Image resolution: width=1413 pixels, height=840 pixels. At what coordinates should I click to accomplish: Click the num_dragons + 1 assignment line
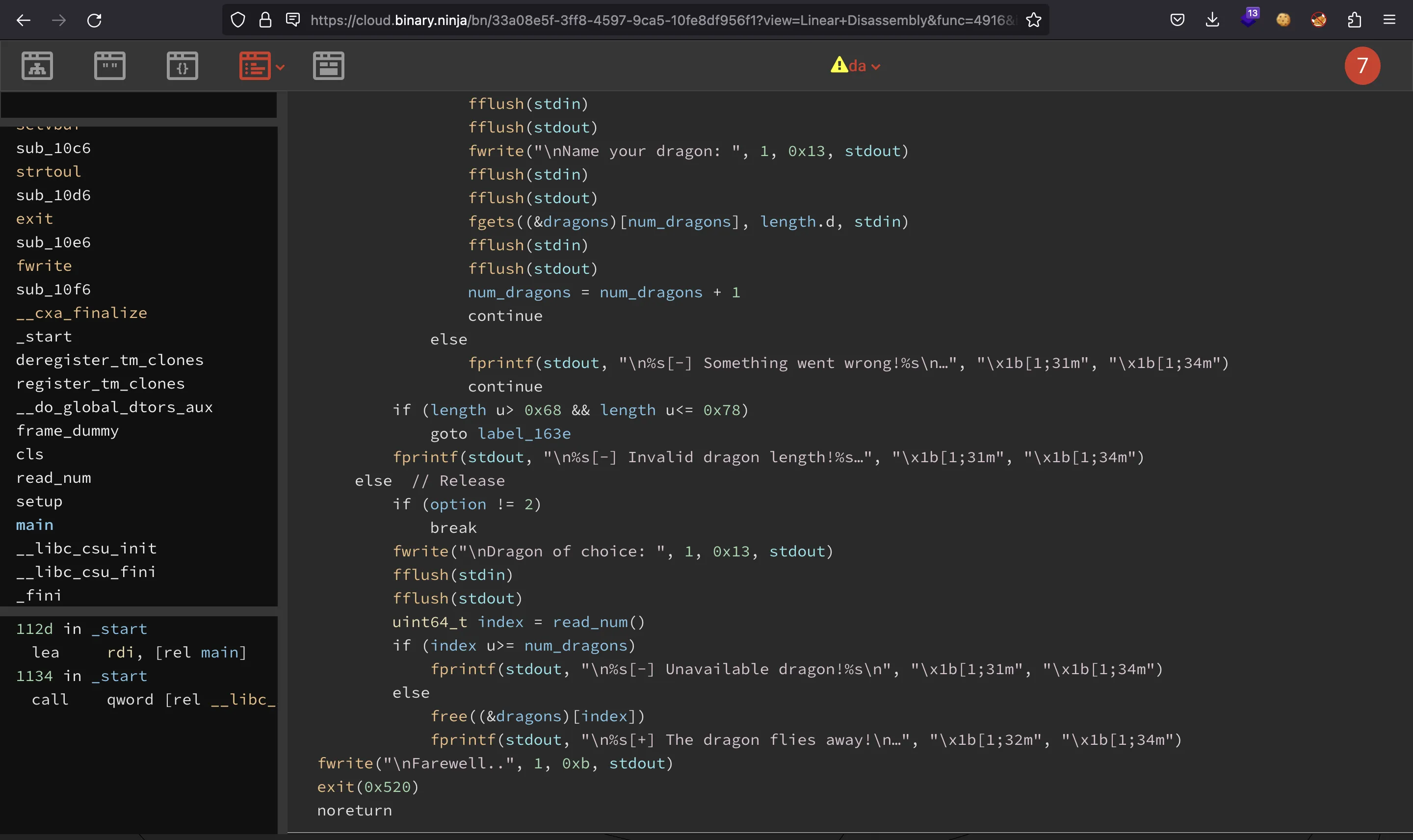point(604,292)
